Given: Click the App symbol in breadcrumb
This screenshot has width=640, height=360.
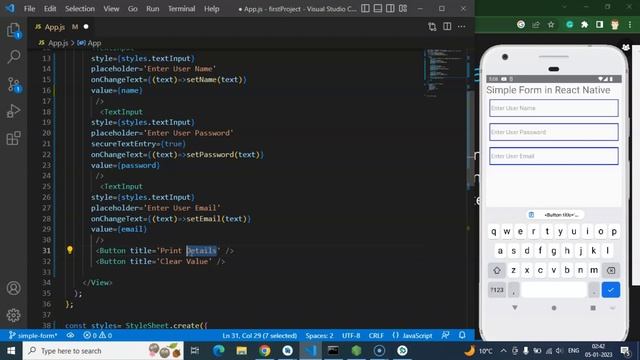Looking at the screenshot, I should click(x=89, y=43).
